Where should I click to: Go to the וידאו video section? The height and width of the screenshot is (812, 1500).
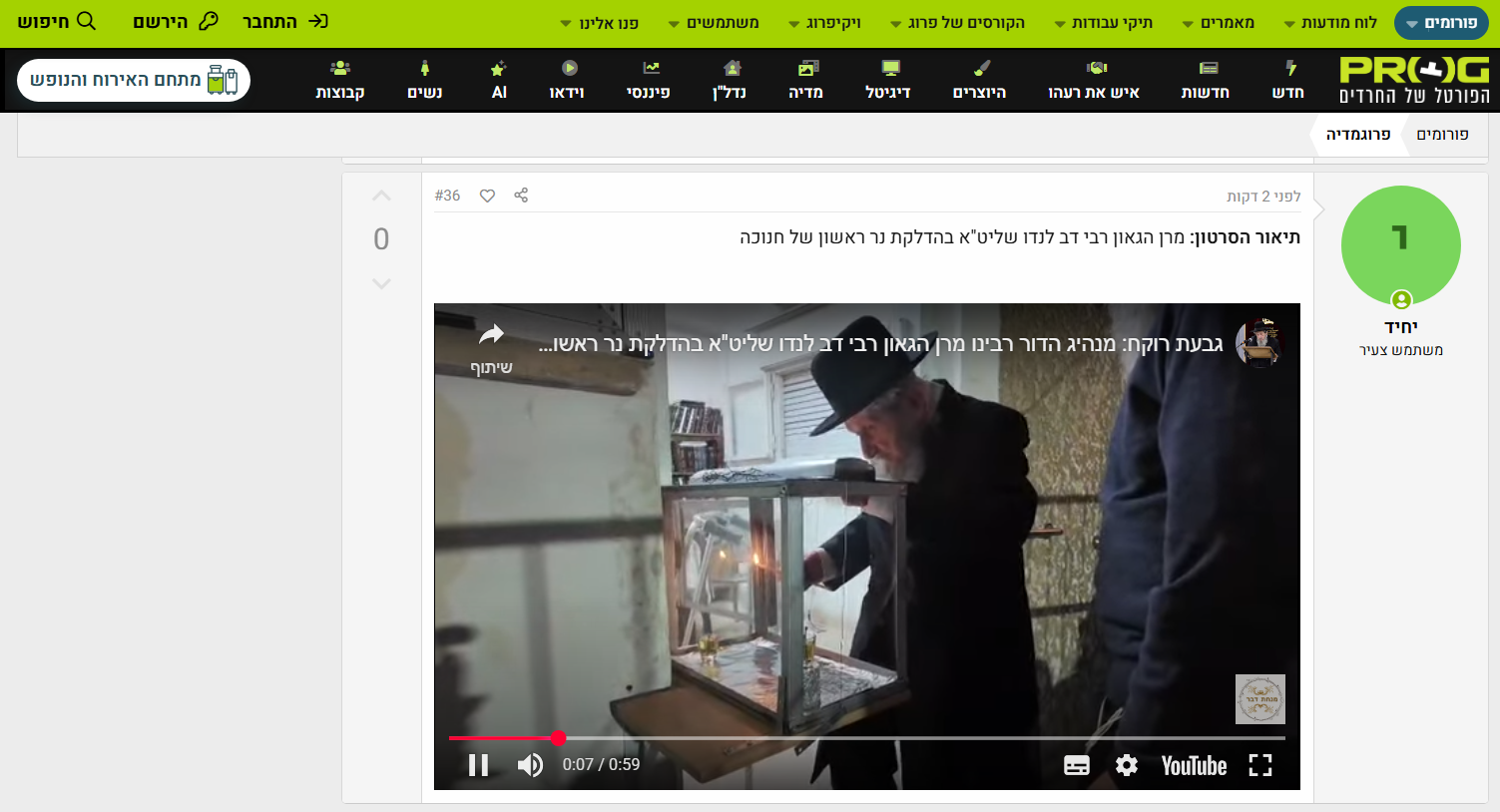[x=567, y=80]
